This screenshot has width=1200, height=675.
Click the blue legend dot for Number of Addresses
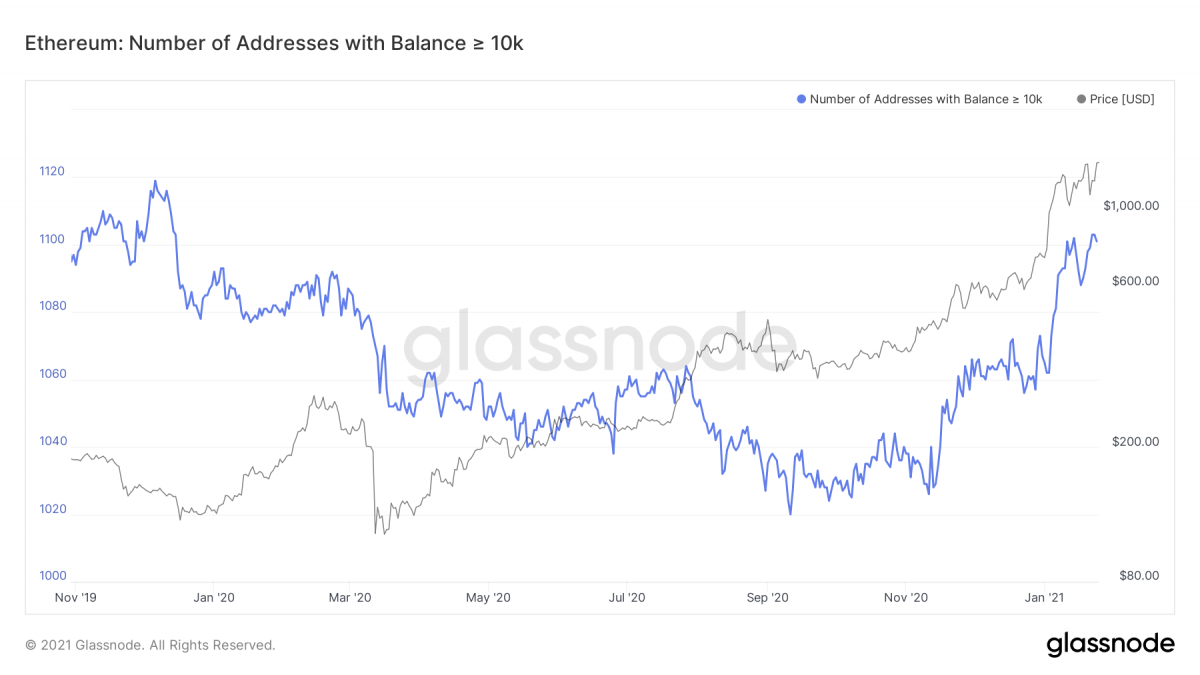click(x=801, y=99)
